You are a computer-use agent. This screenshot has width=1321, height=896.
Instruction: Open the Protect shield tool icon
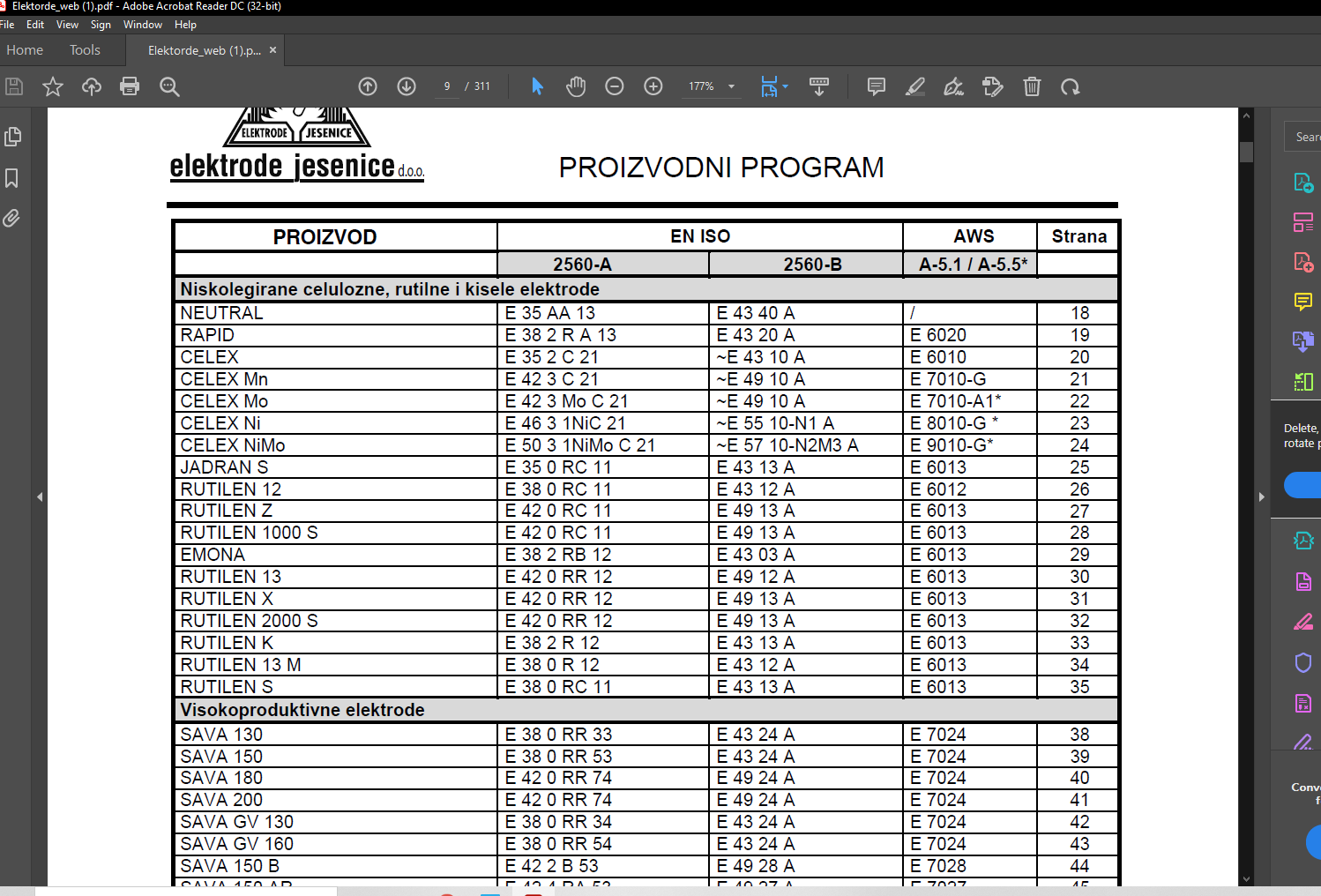tap(1303, 662)
